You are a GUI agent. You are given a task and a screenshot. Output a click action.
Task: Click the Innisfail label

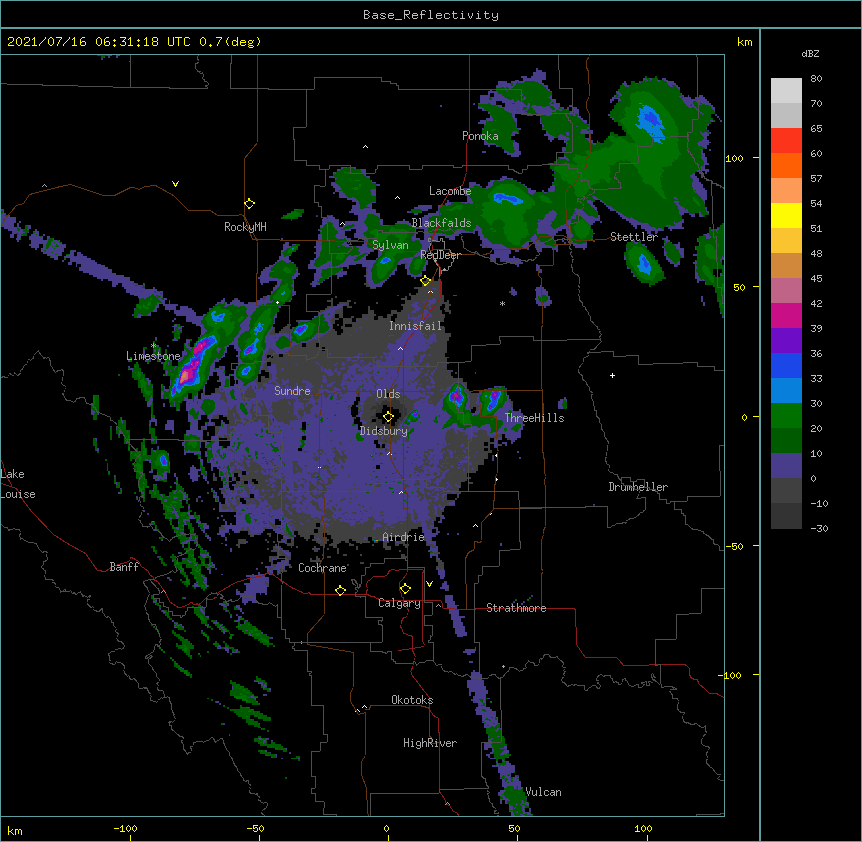click(415, 326)
